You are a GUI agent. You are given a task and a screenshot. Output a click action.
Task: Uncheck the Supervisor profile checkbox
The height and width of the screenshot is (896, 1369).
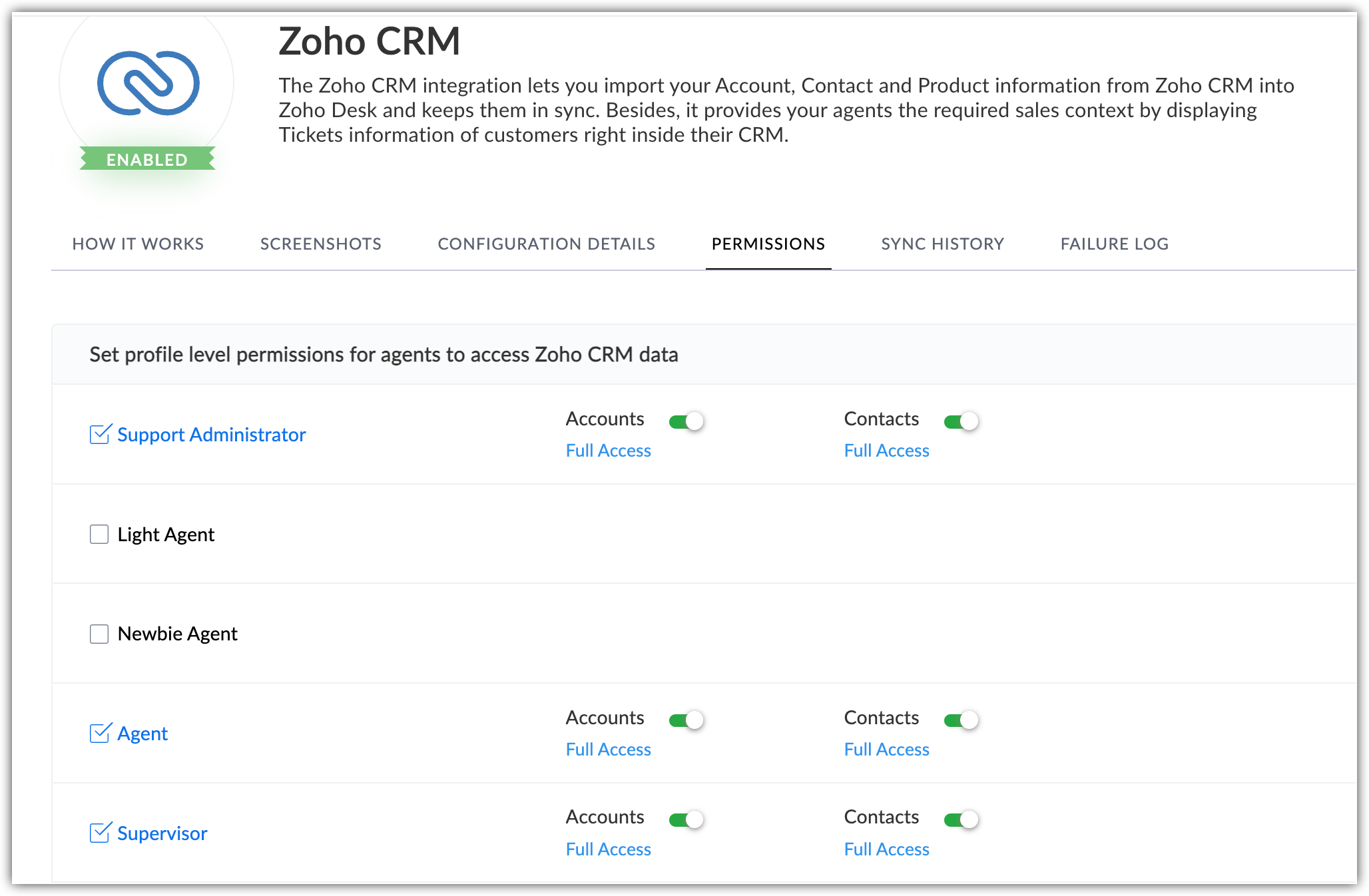(100, 832)
